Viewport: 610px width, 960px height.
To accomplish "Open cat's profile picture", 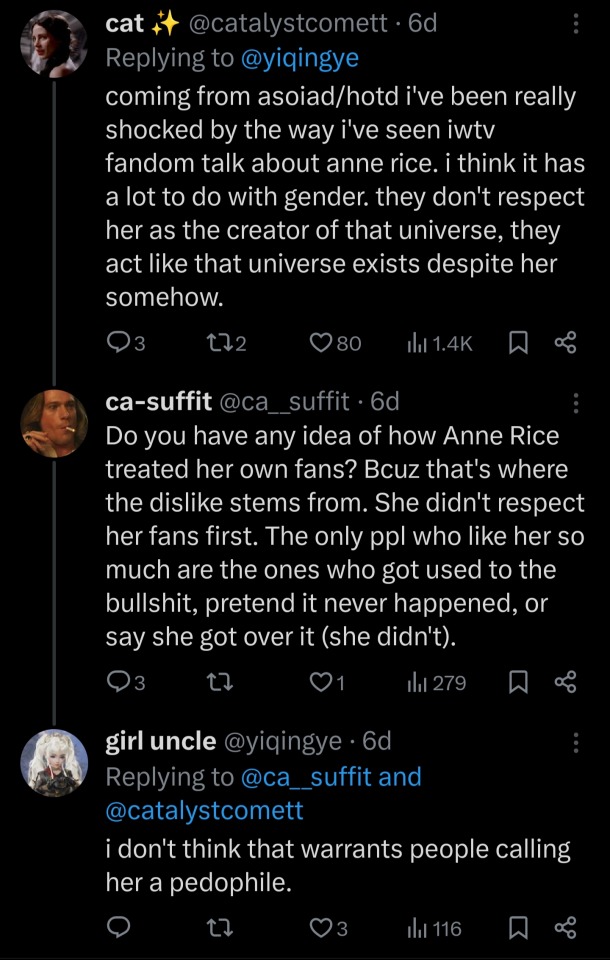I will (54, 43).
